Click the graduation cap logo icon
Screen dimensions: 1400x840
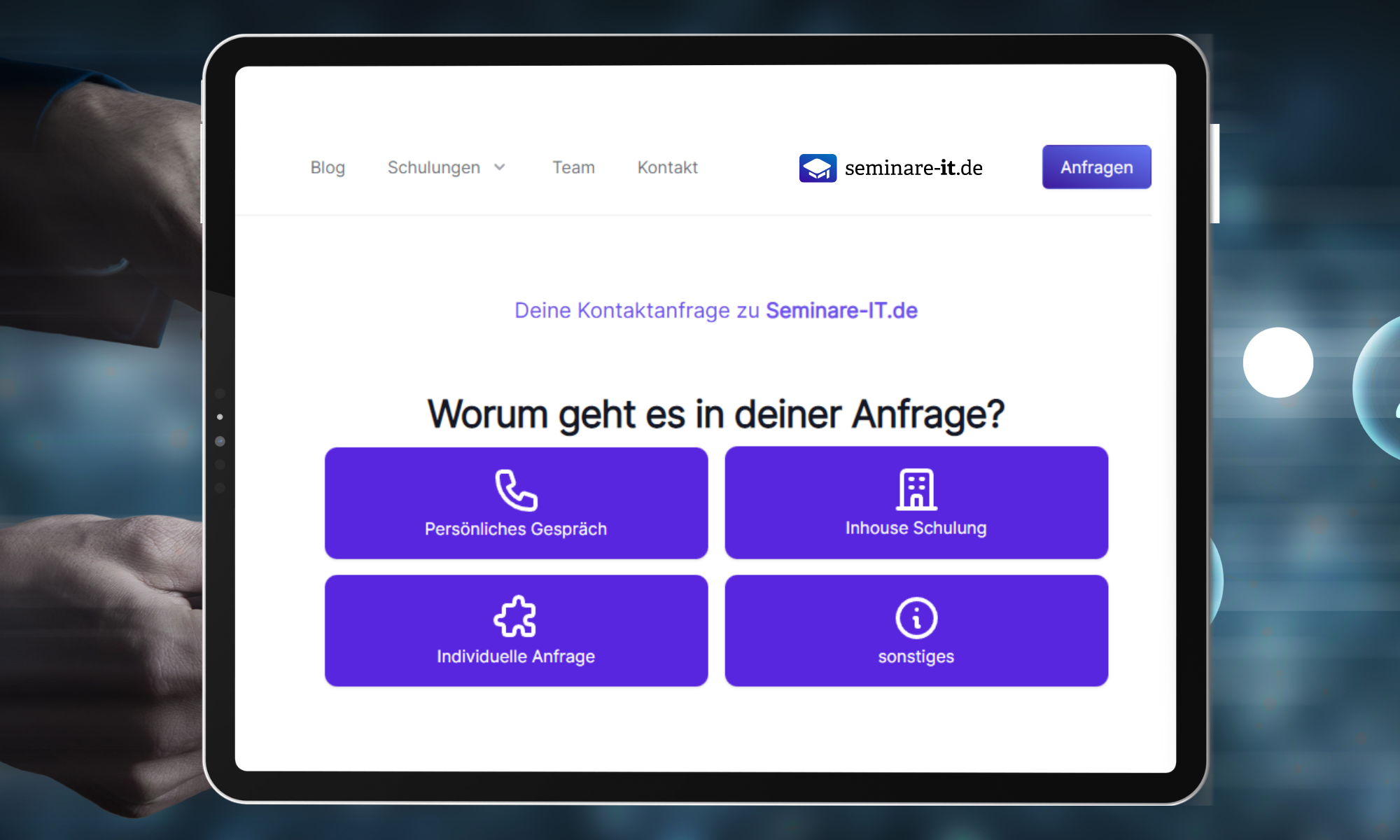(817, 167)
